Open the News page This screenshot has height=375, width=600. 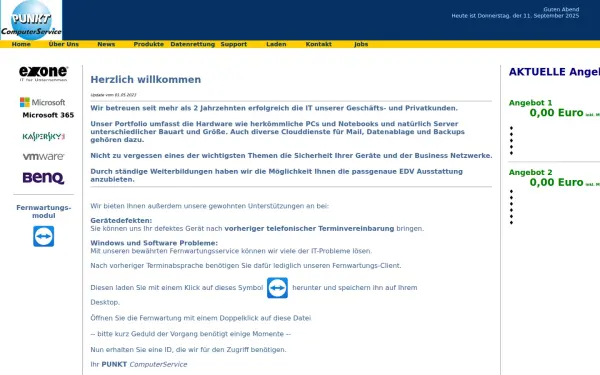coord(106,44)
